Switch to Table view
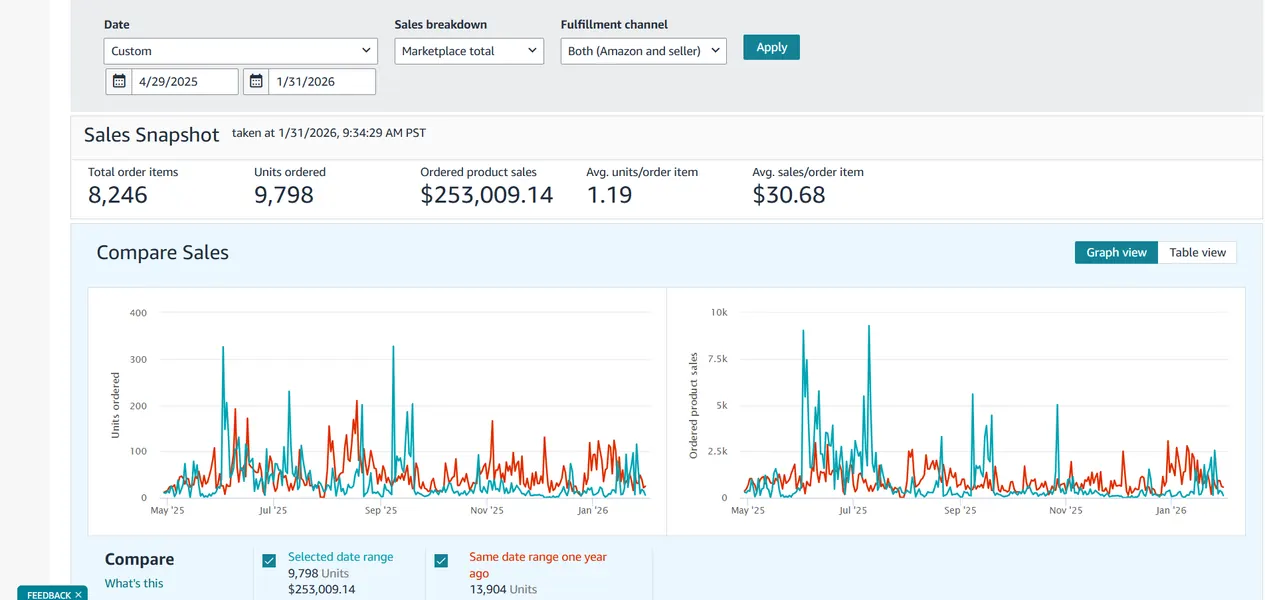Viewport: 1265px width, 600px height. pyautogui.click(x=1197, y=252)
